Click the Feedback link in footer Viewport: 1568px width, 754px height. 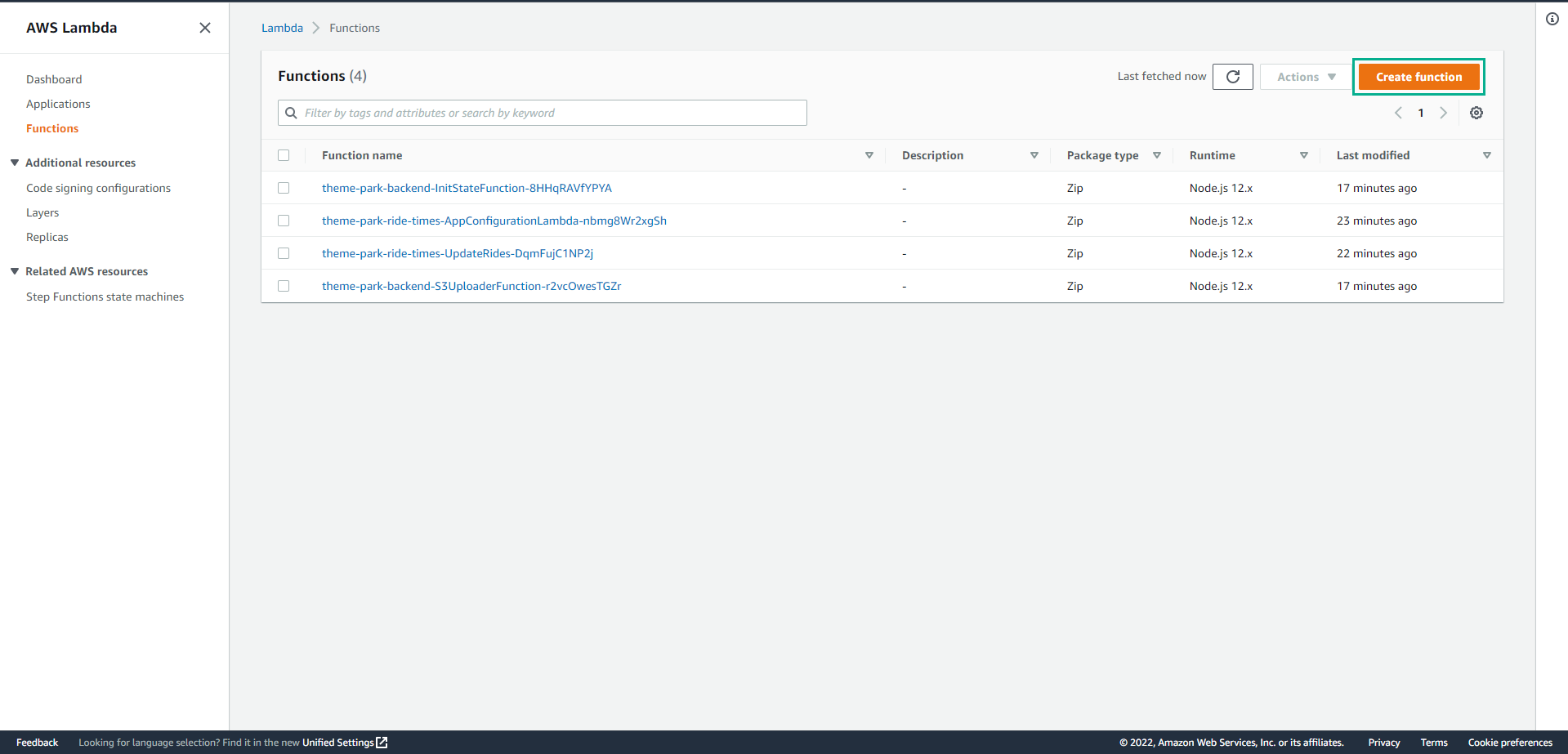(37, 743)
